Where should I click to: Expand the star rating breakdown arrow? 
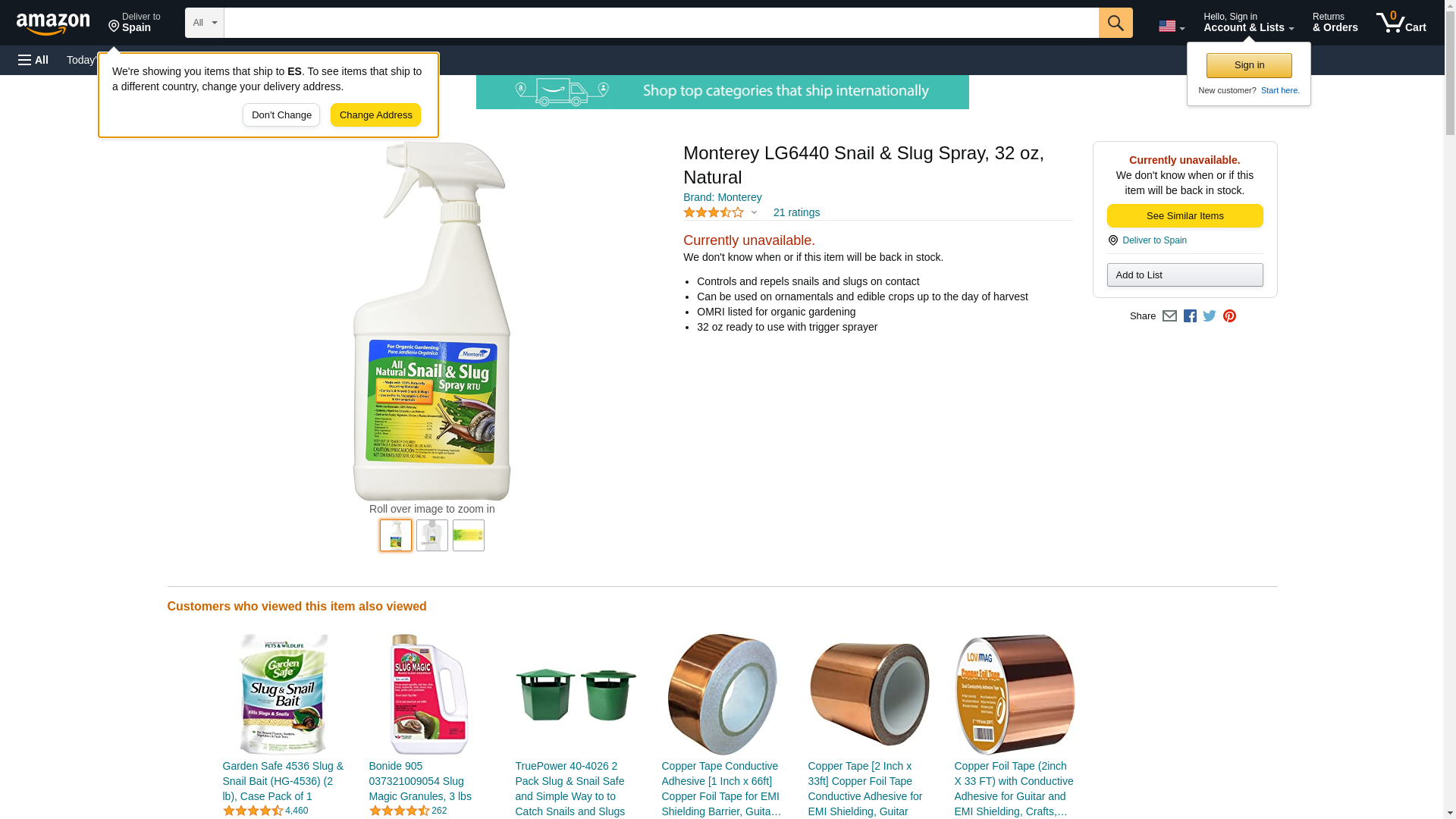[x=754, y=213]
